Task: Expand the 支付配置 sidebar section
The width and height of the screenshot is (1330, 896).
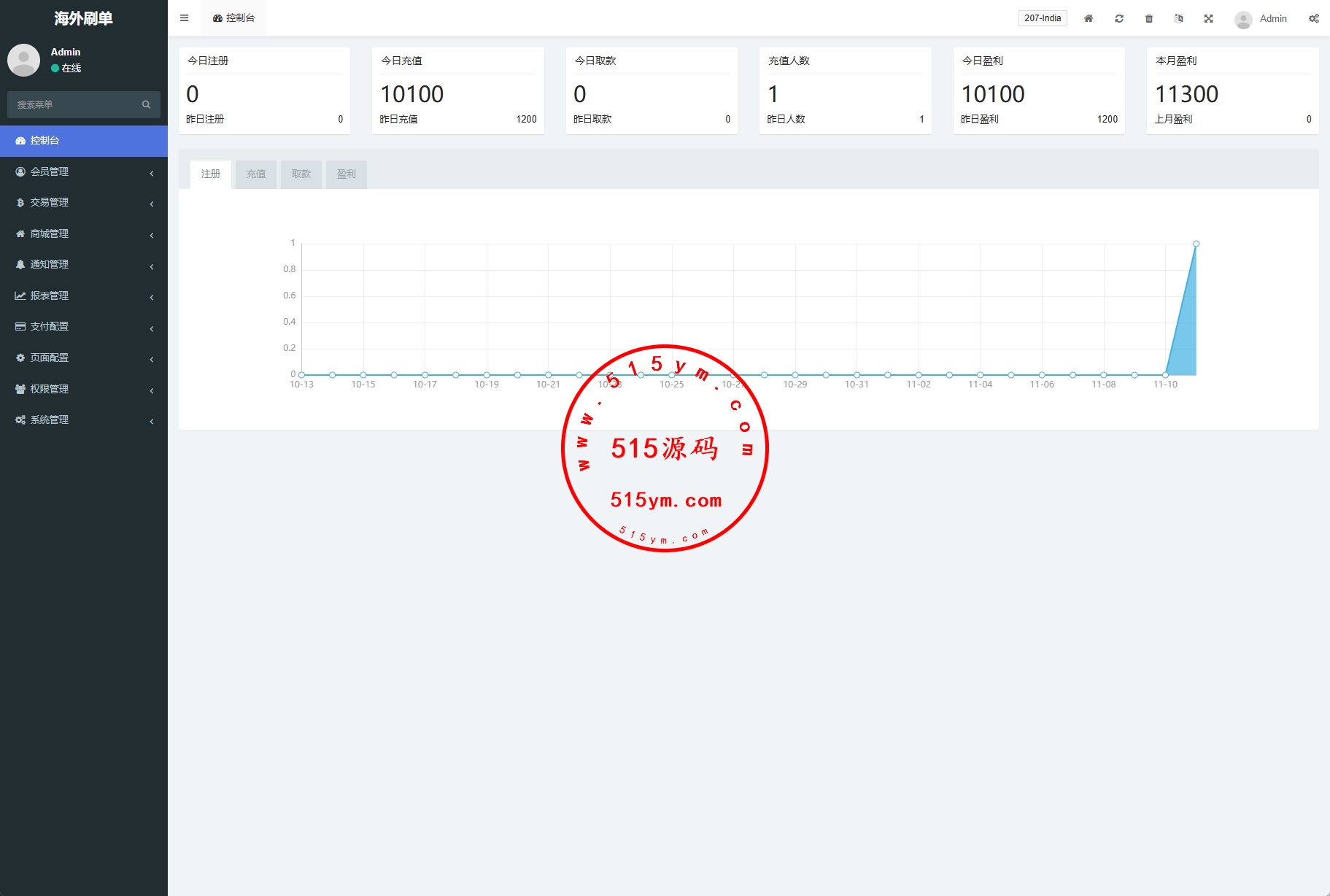Action: point(83,326)
